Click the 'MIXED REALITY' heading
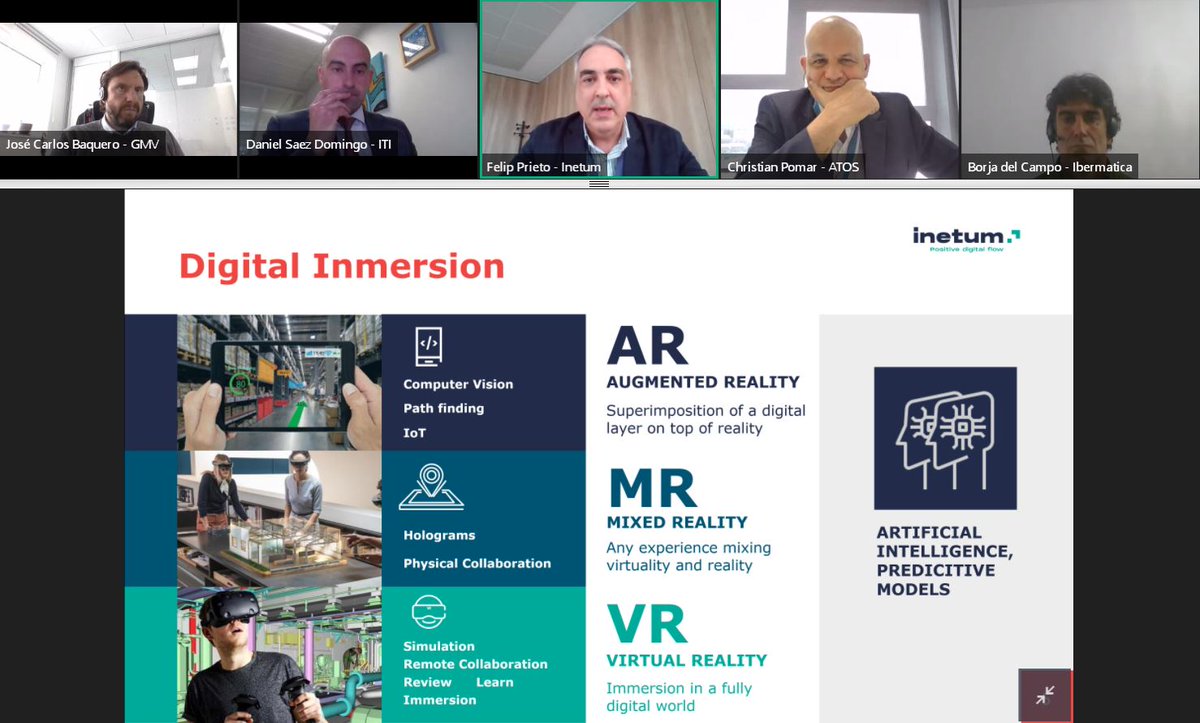 677,522
